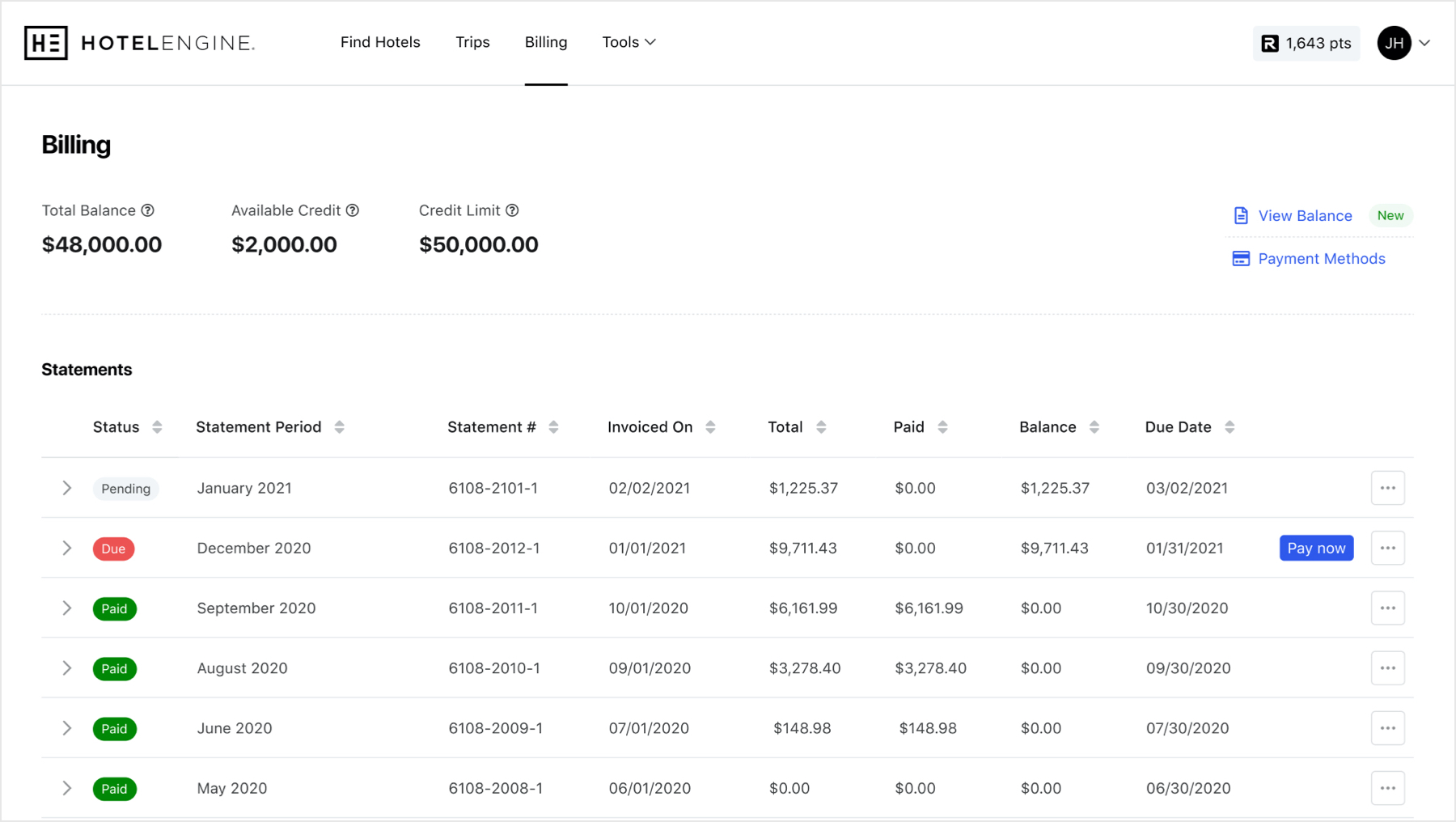Open the 1,643 pts rewards badge
This screenshot has height=822, width=1456.
click(1306, 43)
